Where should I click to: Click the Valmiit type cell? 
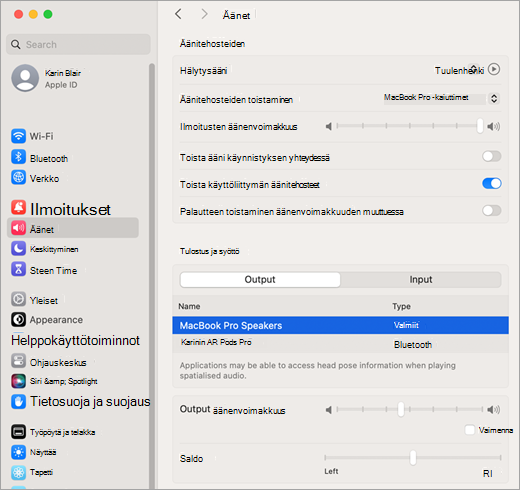[406, 325]
